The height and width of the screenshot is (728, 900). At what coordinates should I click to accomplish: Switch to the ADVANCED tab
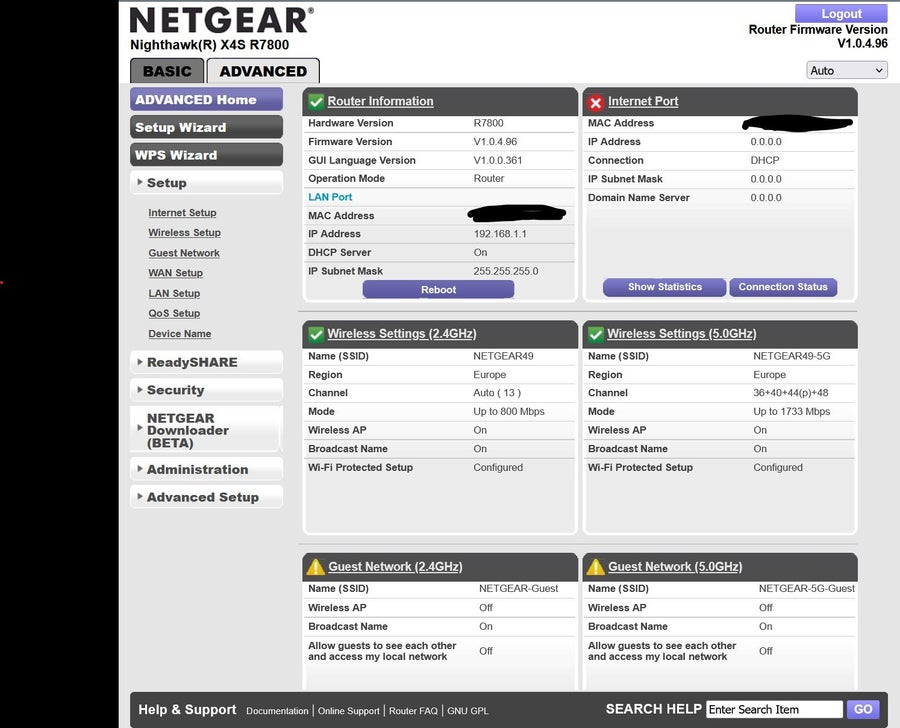pyautogui.click(x=263, y=71)
